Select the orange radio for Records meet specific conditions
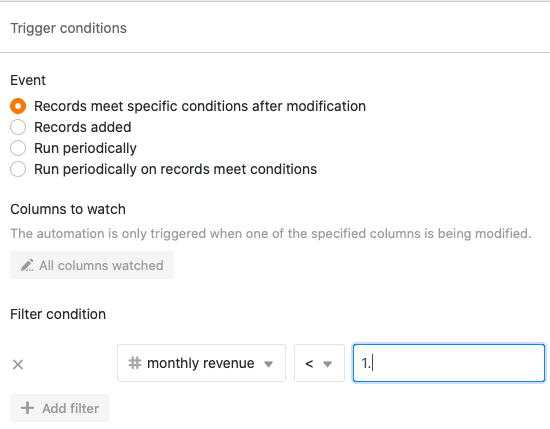The height and width of the screenshot is (429, 550). click(x=18, y=106)
